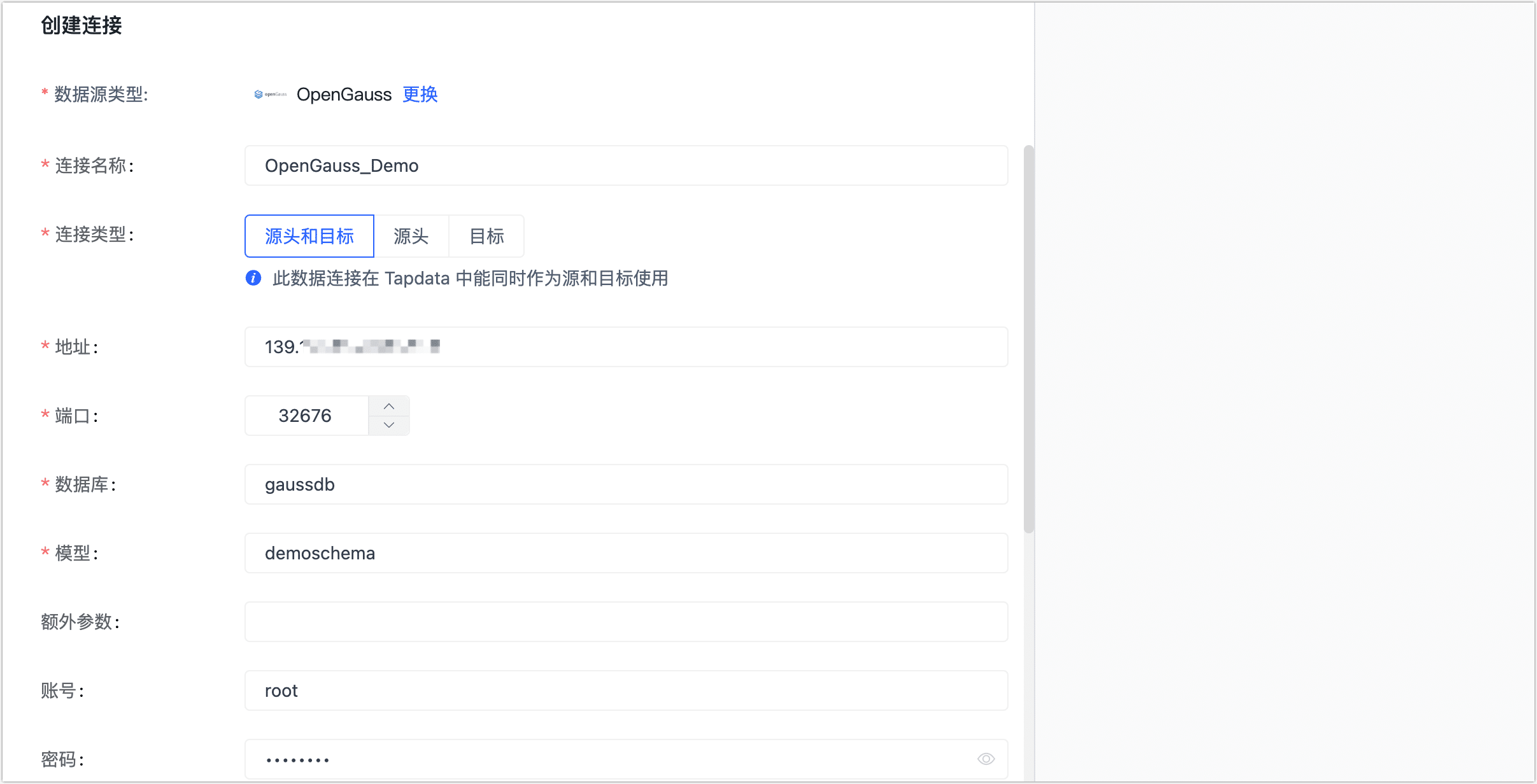Switch the connection type to 目标

click(x=486, y=236)
